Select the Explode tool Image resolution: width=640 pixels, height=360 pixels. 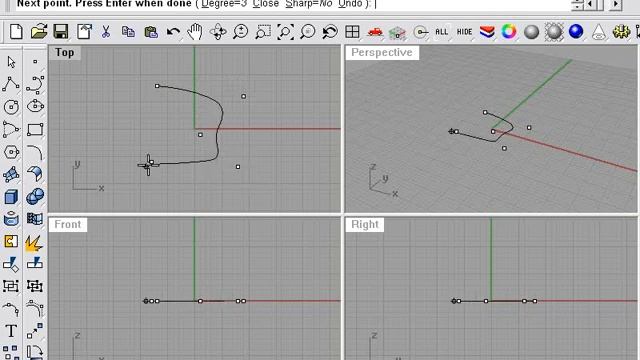point(34,242)
